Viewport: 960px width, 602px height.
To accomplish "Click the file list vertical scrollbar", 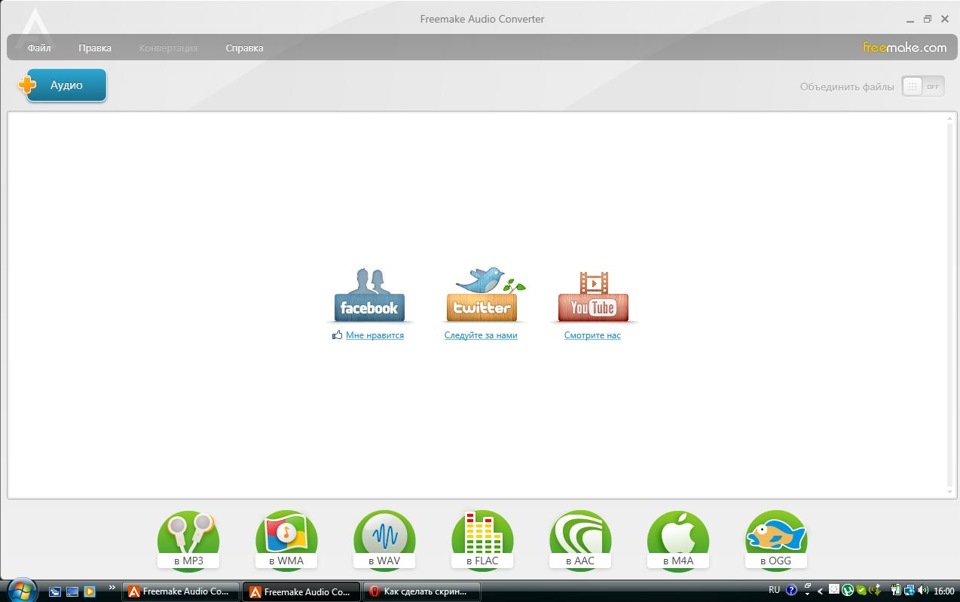I will tap(951, 305).
